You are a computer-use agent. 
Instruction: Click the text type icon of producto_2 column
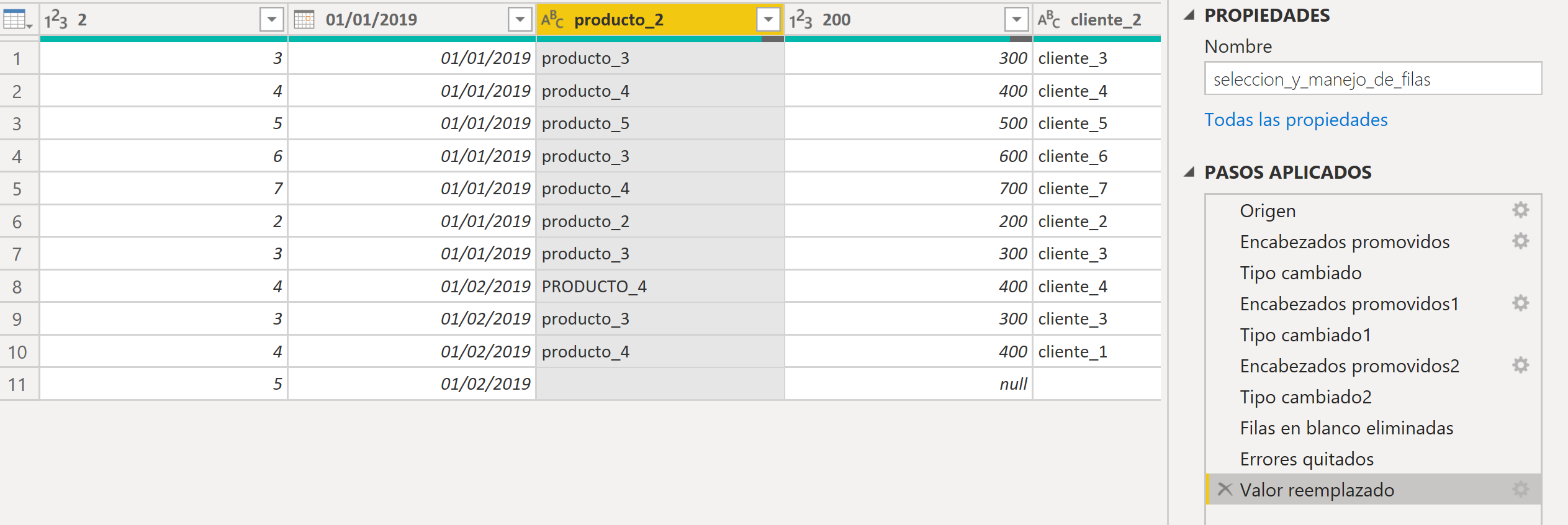[x=552, y=20]
